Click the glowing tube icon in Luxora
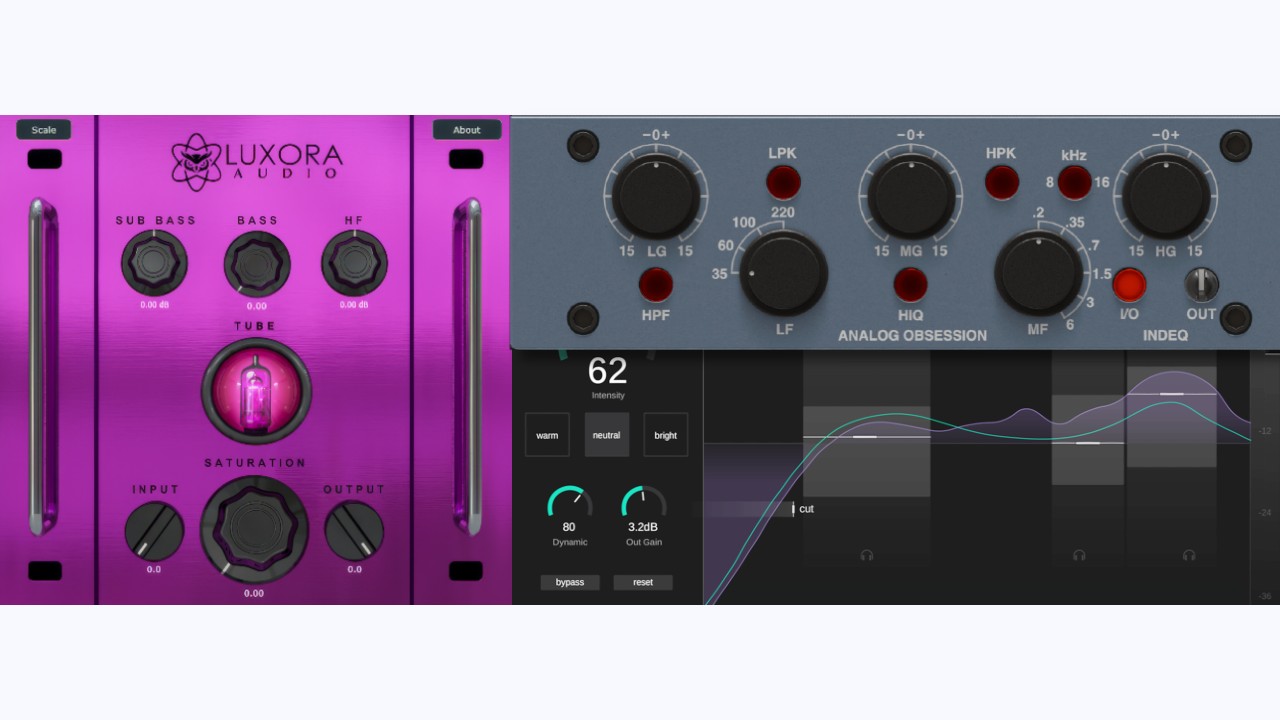 pyautogui.click(x=255, y=389)
